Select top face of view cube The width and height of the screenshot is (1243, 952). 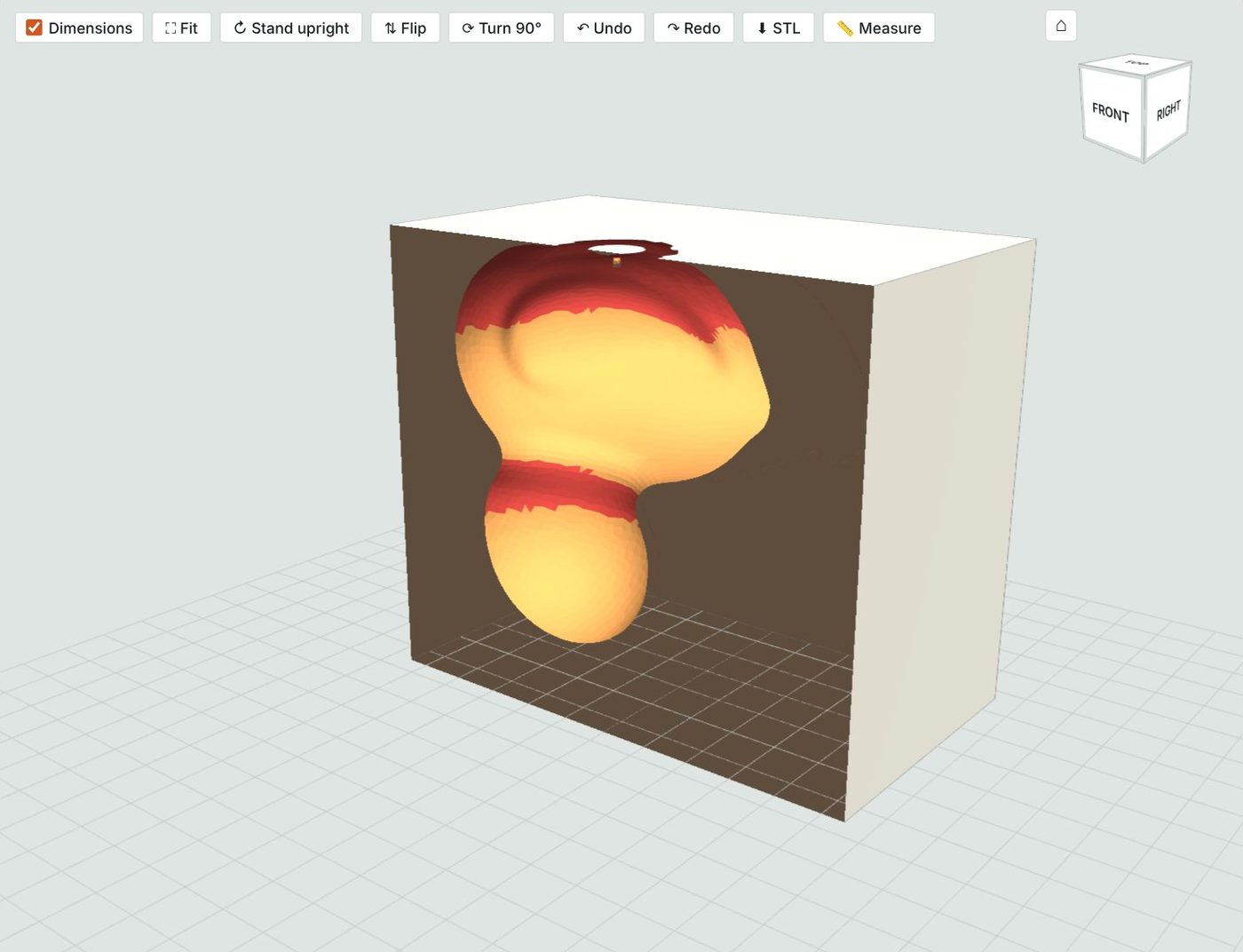pyautogui.click(x=1136, y=63)
